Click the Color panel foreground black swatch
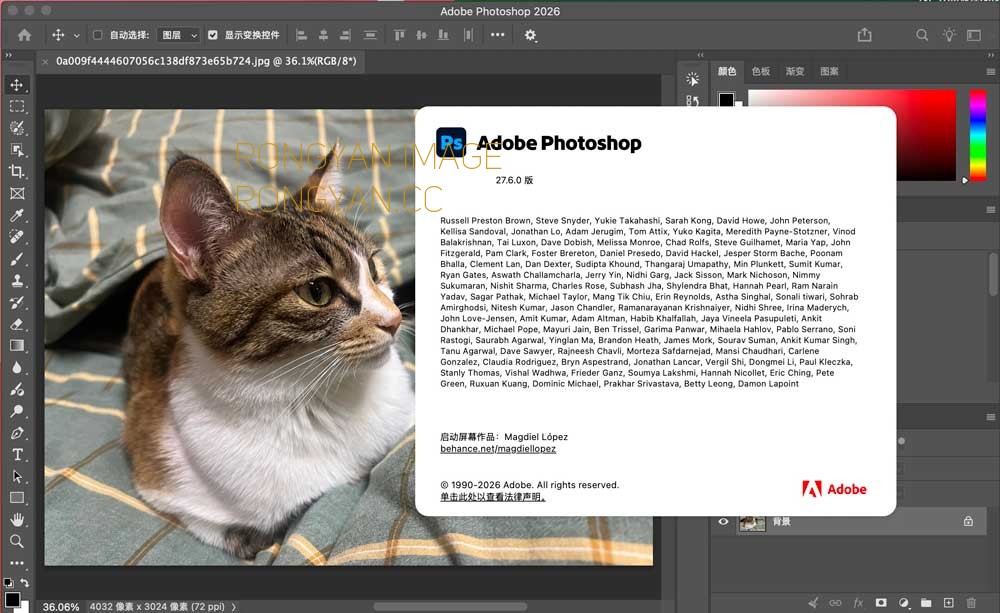The height and width of the screenshot is (613, 1000). (x=726, y=100)
